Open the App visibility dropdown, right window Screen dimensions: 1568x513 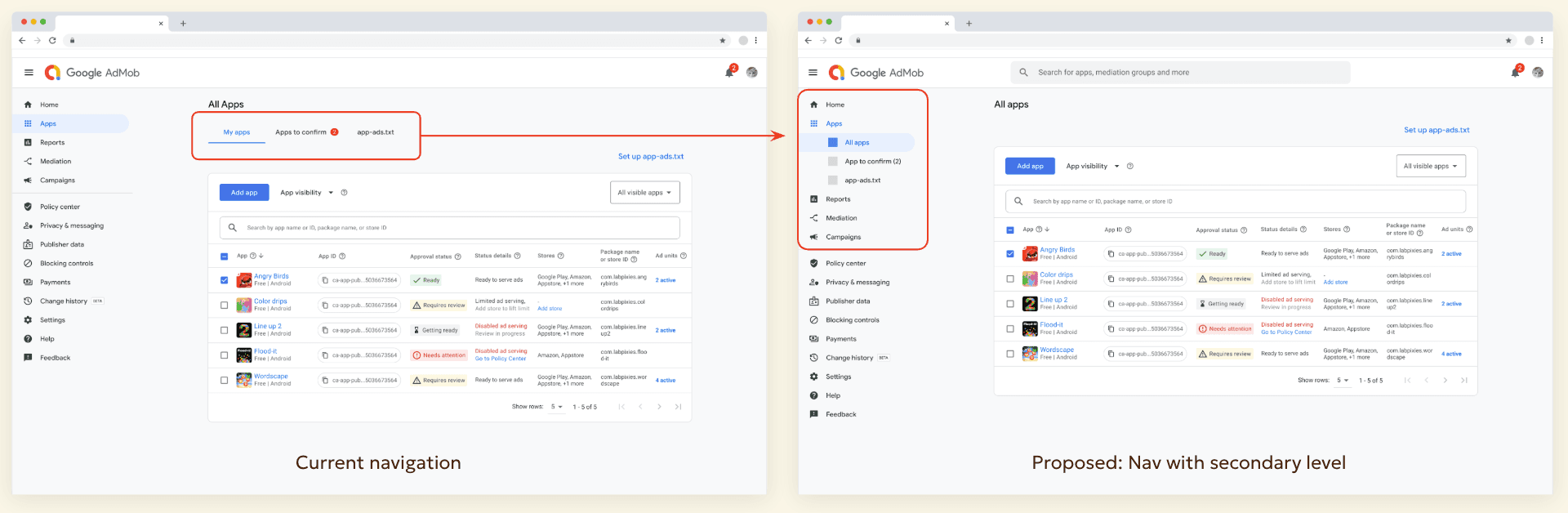pyautogui.click(x=1093, y=166)
